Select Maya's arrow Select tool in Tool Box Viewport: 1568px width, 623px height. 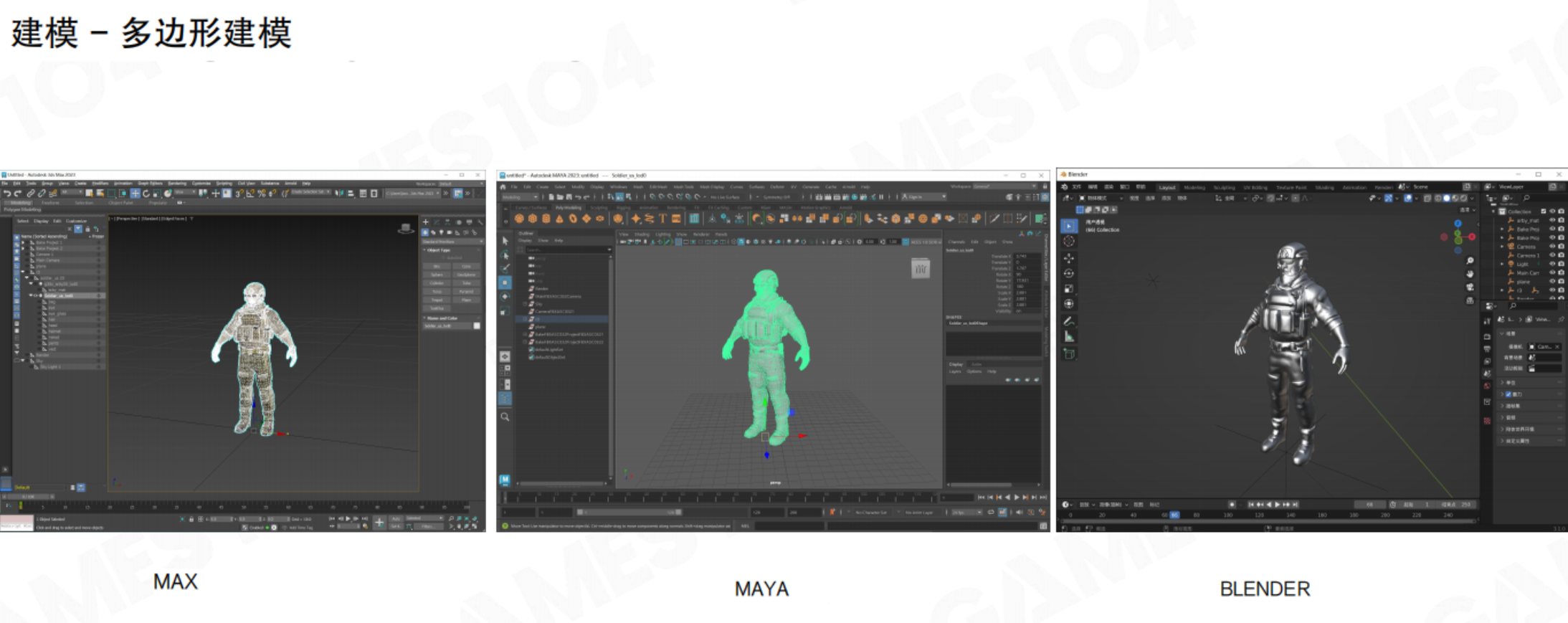[x=505, y=241]
